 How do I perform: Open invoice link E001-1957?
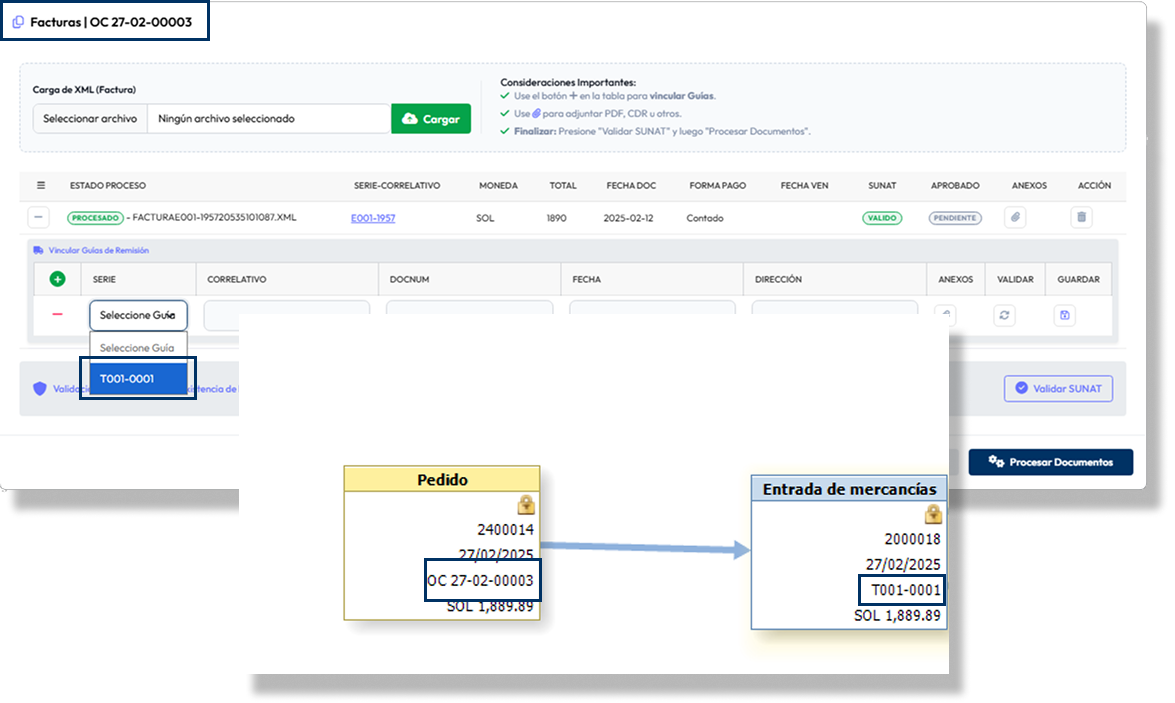pos(372,218)
